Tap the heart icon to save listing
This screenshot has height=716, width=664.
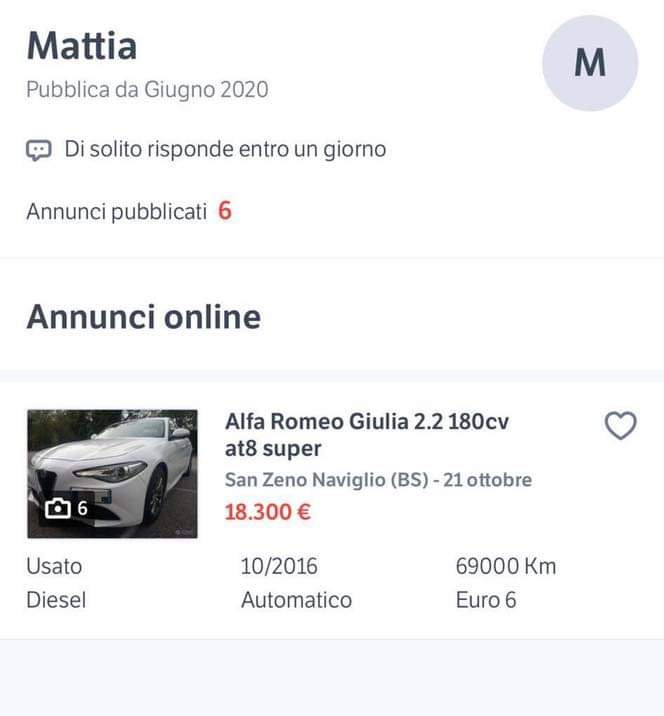621,427
